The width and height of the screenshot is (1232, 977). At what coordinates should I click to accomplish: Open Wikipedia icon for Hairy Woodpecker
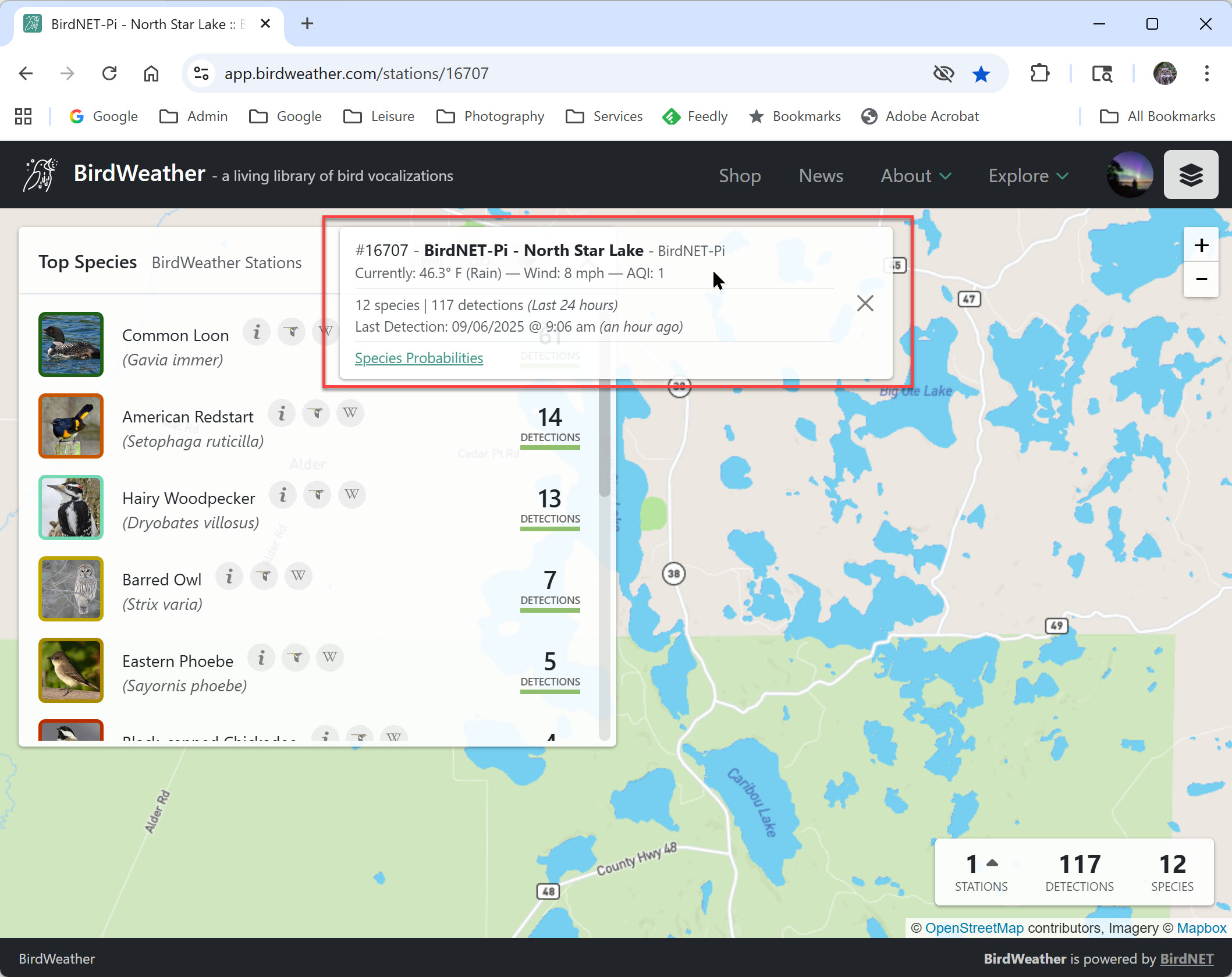pyautogui.click(x=352, y=495)
